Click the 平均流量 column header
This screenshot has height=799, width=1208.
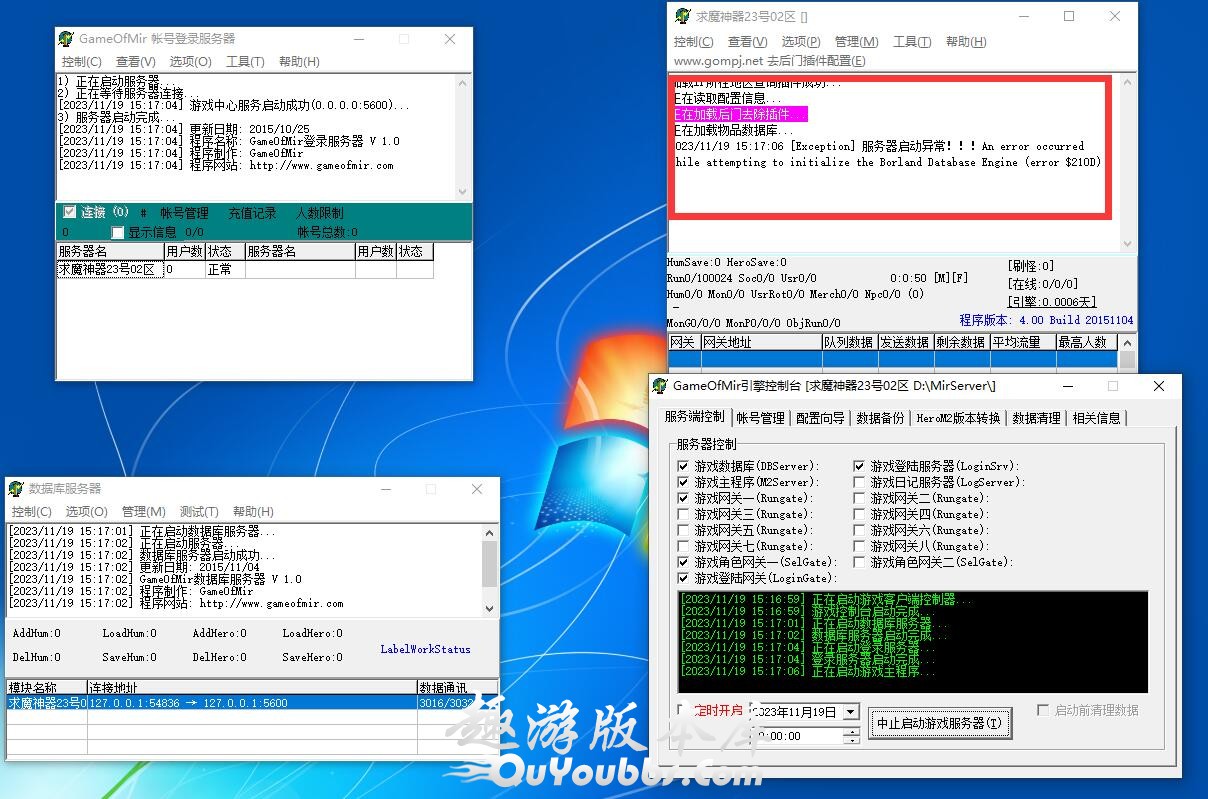pyautogui.click(x=1022, y=342)
